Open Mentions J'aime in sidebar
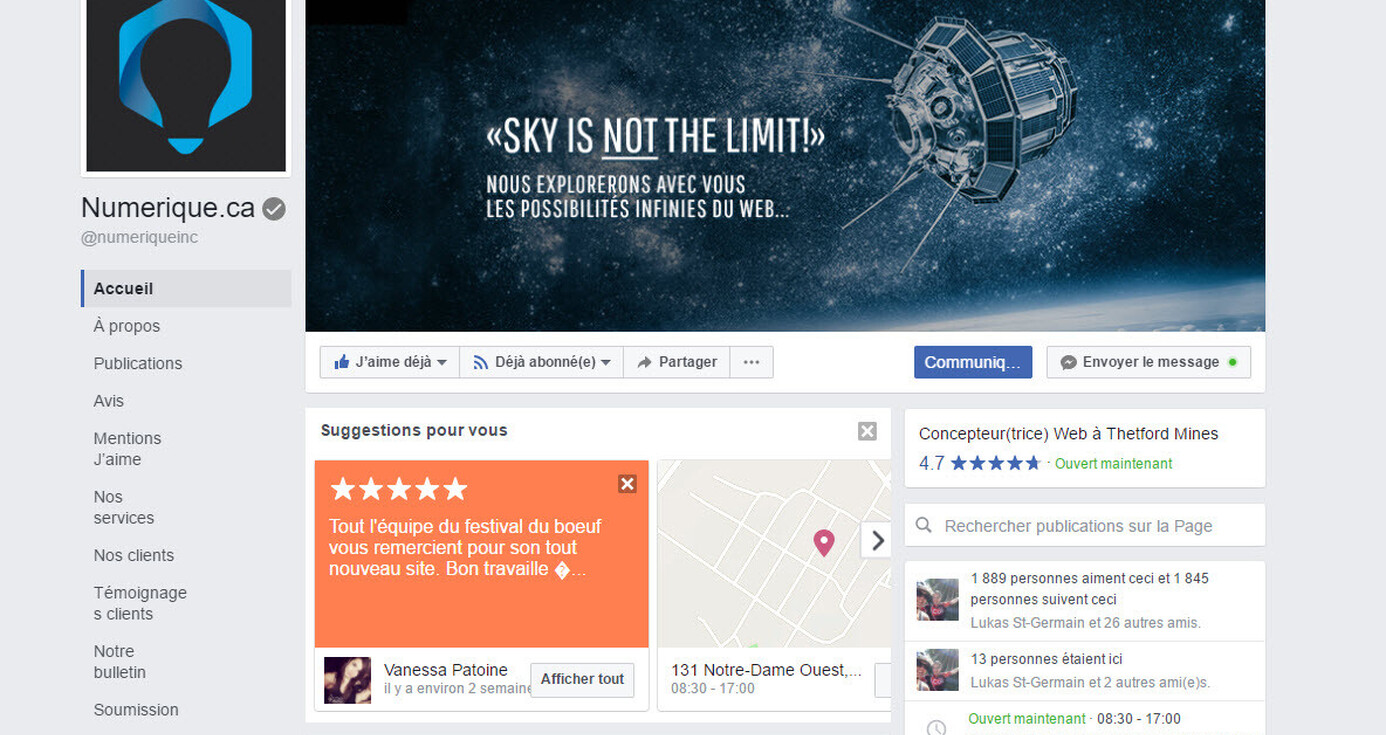Viewport: 1386px width, 735px height. pos(127,449)
